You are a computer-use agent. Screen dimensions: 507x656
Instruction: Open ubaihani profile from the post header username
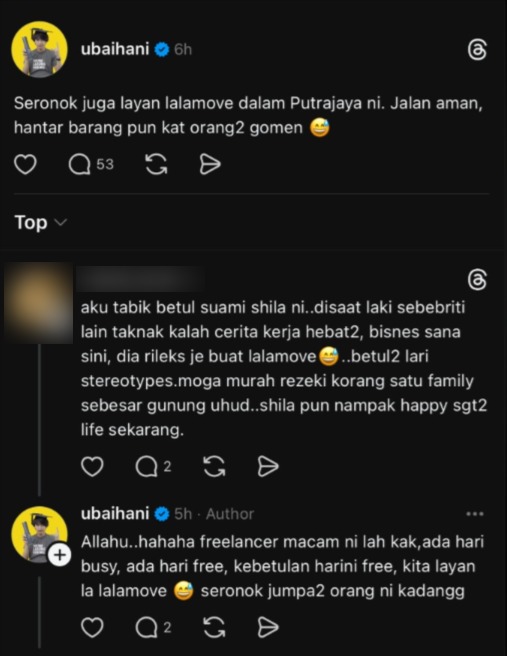(x=115, y=49)
